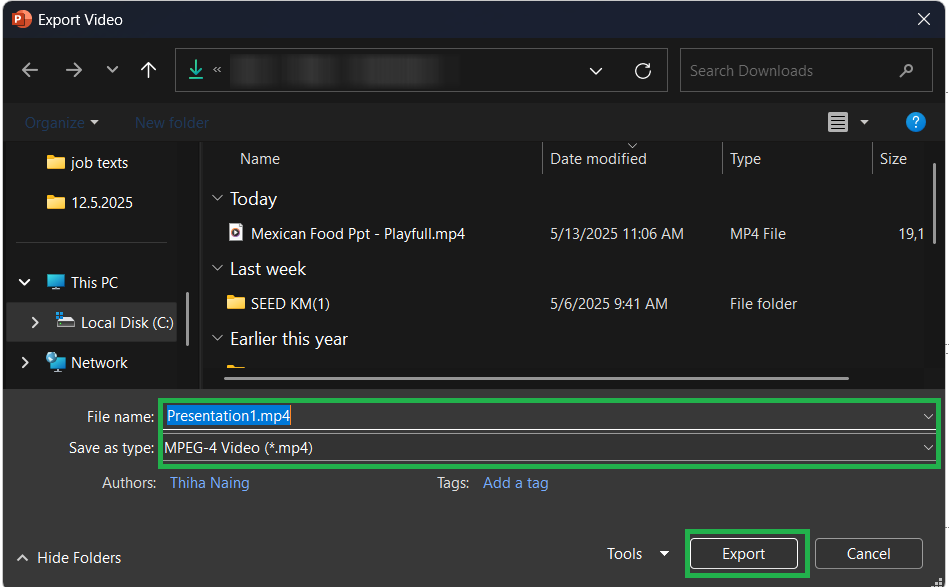Sort by Date modified column header
Image resolution: width=949 pixels, height=587 pixels.
[598, 159]
